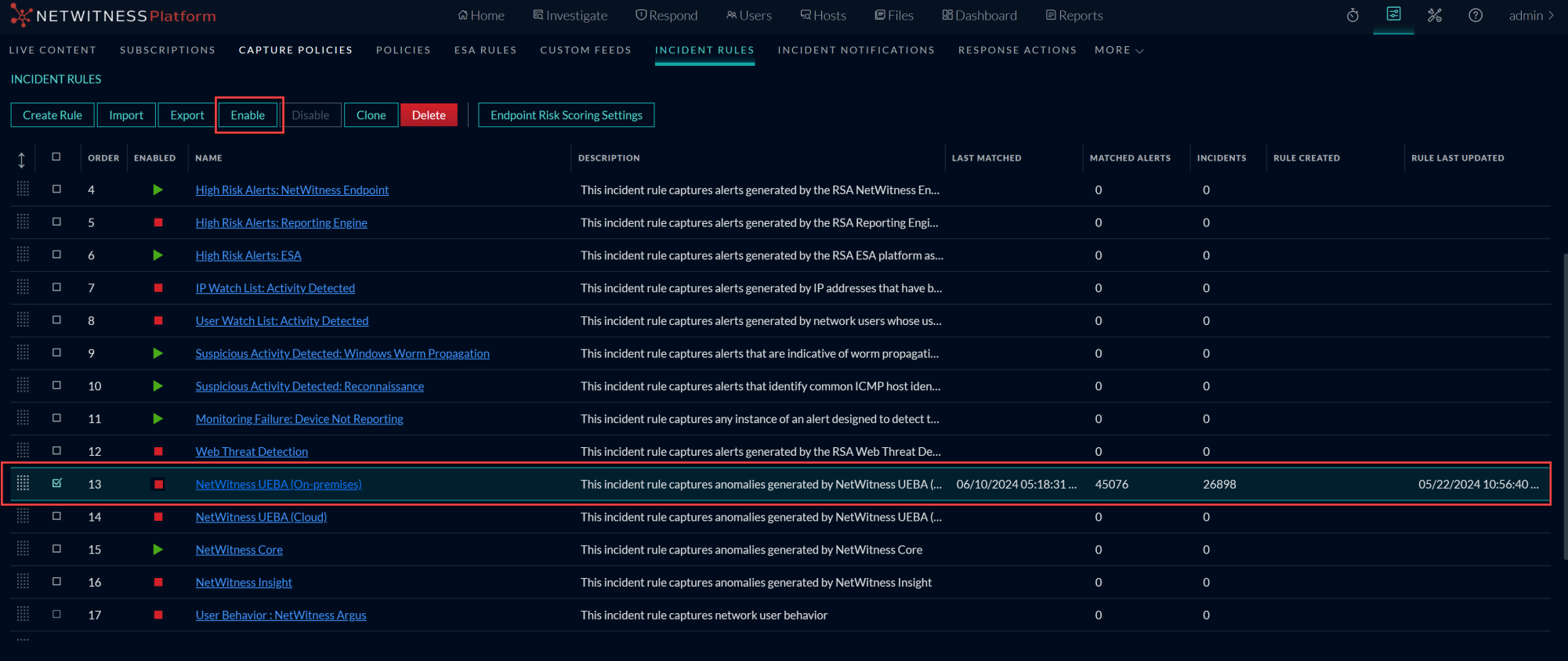This screenshot has width=1568, height=661.
Task: Click red disabled icon for NetWitness Insight
Action: (x=158, y=582)
